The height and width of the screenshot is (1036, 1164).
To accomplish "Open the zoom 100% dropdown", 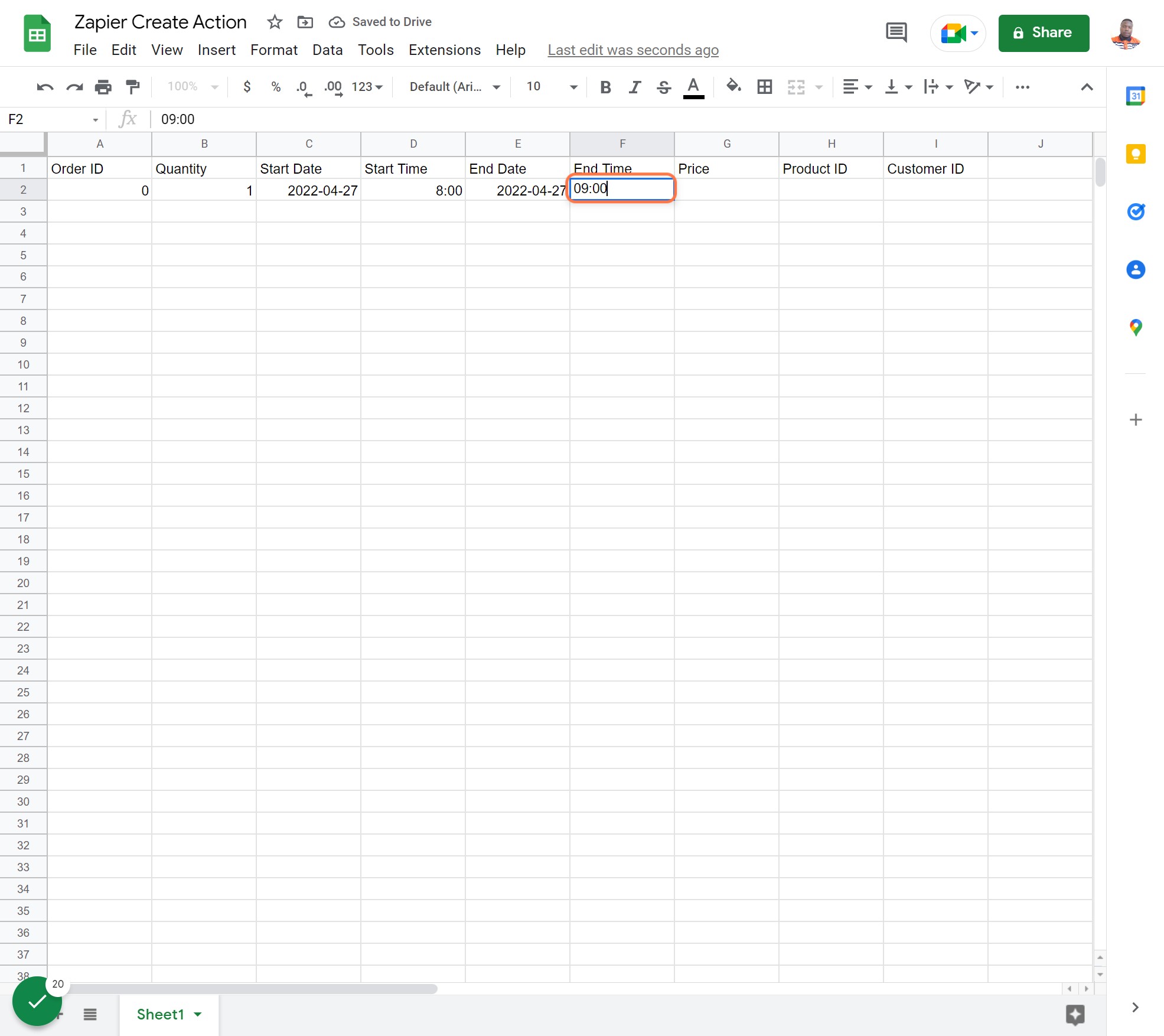I will pyautogui.click(x=193, y=87).
